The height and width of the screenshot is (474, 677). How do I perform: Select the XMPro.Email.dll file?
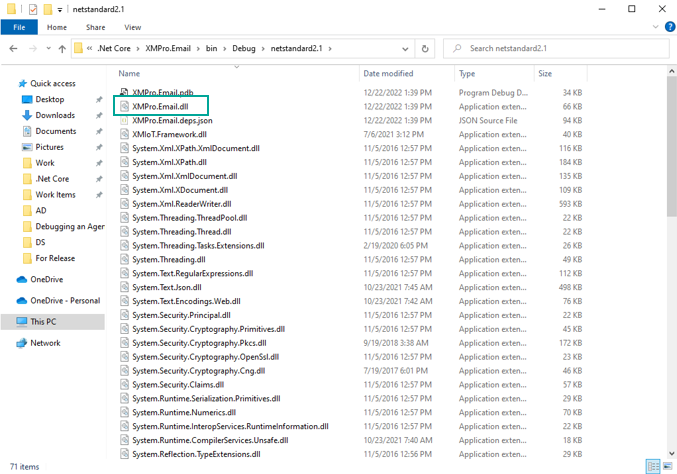tap(160, 106)
